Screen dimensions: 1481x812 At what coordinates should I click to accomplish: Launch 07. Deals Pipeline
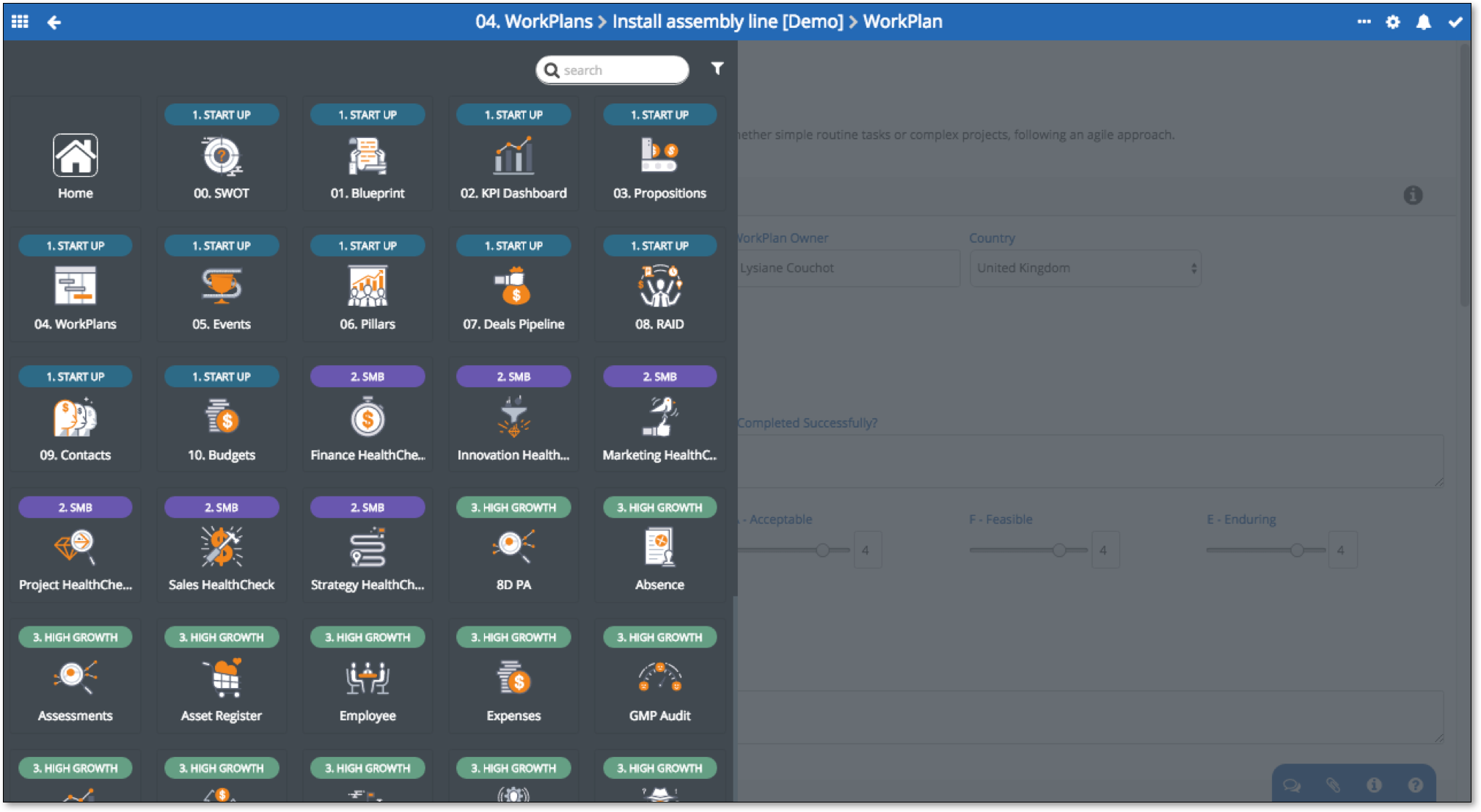point(513,285)
